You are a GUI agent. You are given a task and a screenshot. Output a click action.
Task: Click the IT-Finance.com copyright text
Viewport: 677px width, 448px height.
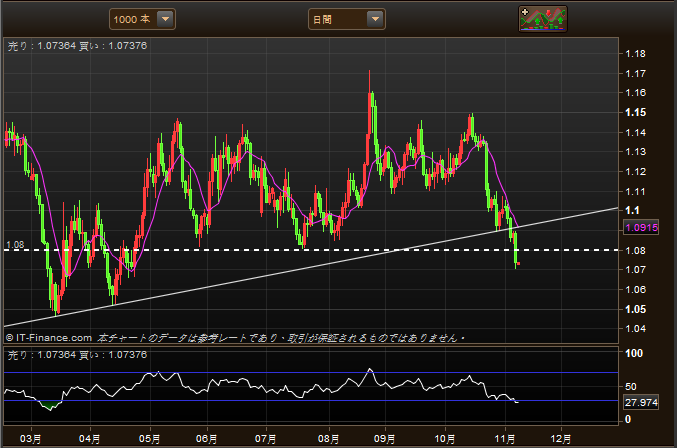point(49,338)
